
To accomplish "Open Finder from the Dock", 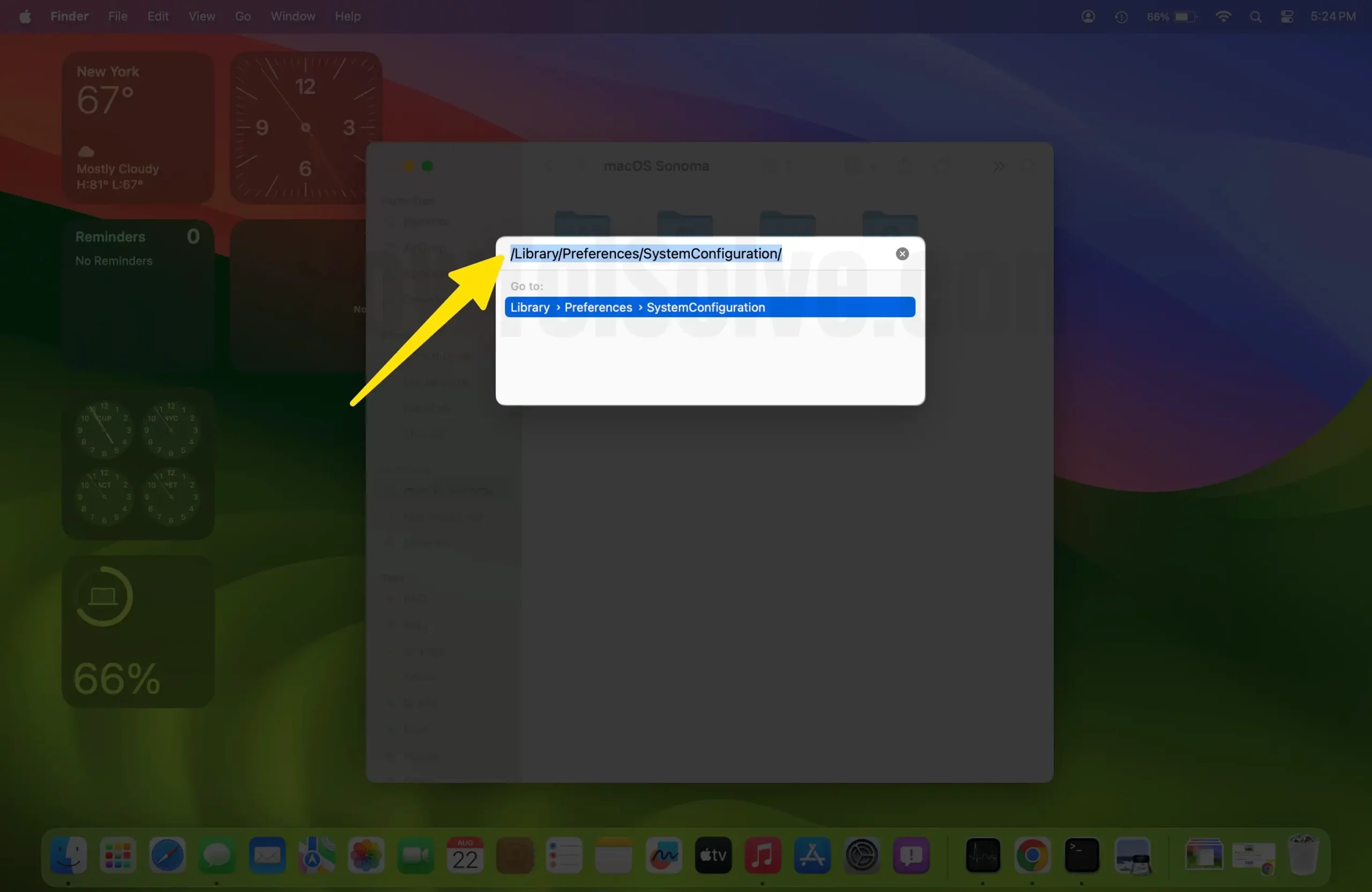I will (69, 855).
